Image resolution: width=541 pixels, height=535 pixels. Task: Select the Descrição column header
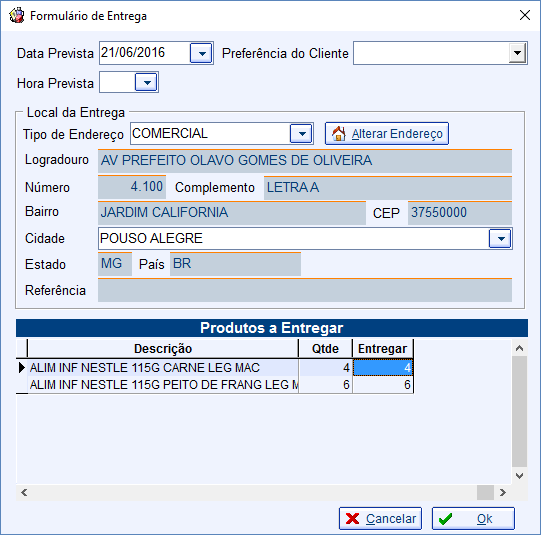(163, 349)
